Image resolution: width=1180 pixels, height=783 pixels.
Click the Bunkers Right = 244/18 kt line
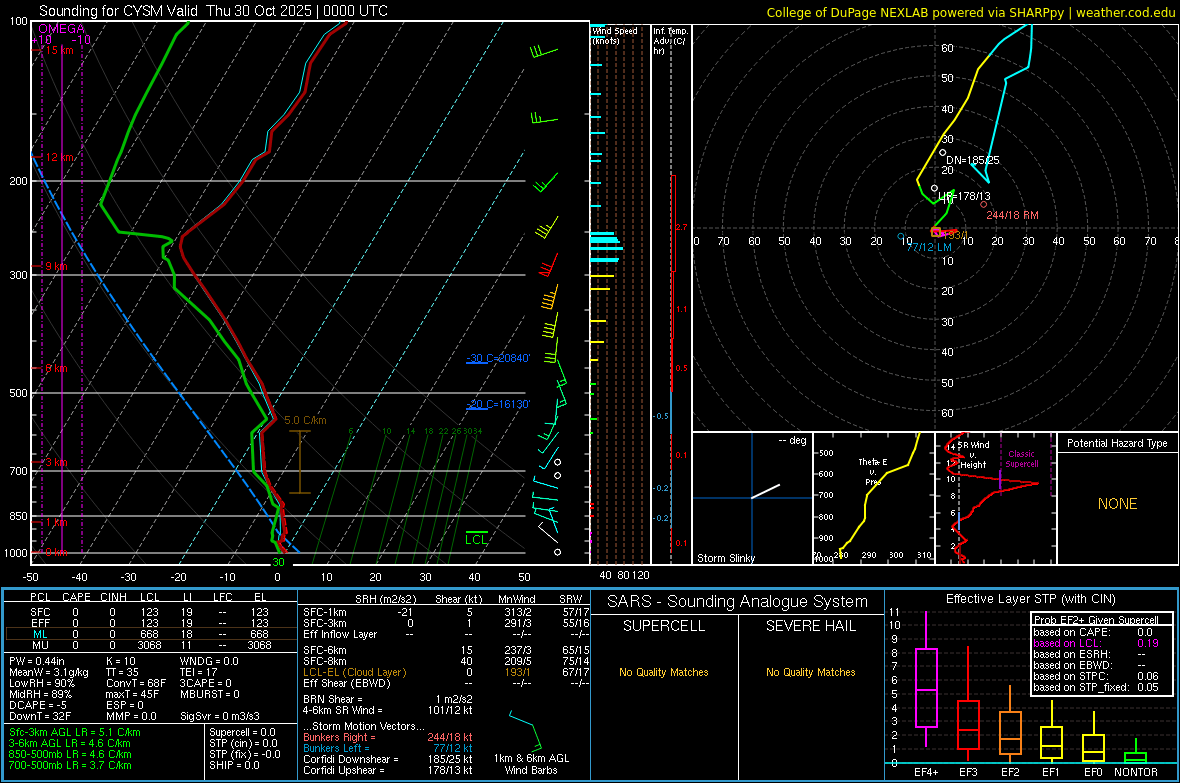click(x=388, y=737)
